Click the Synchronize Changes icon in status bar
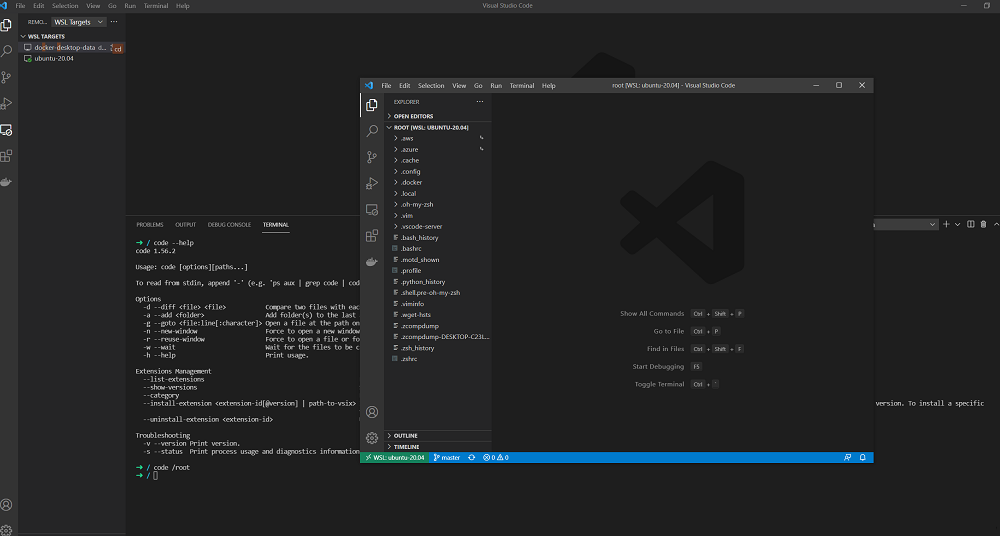This screenshot has height=536, width=1000. click(471, 458)
